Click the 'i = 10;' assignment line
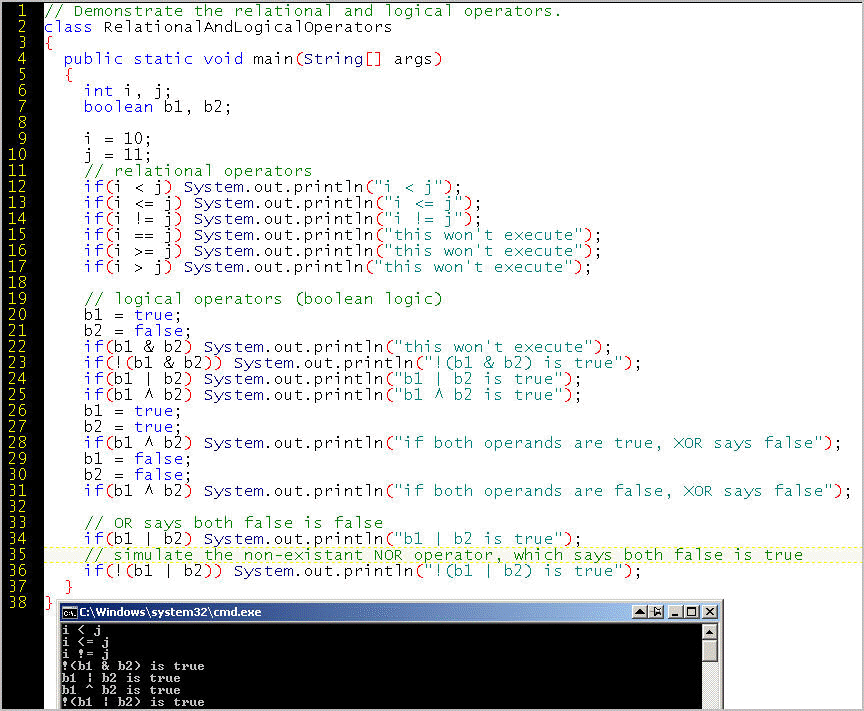 click(117, 138)
